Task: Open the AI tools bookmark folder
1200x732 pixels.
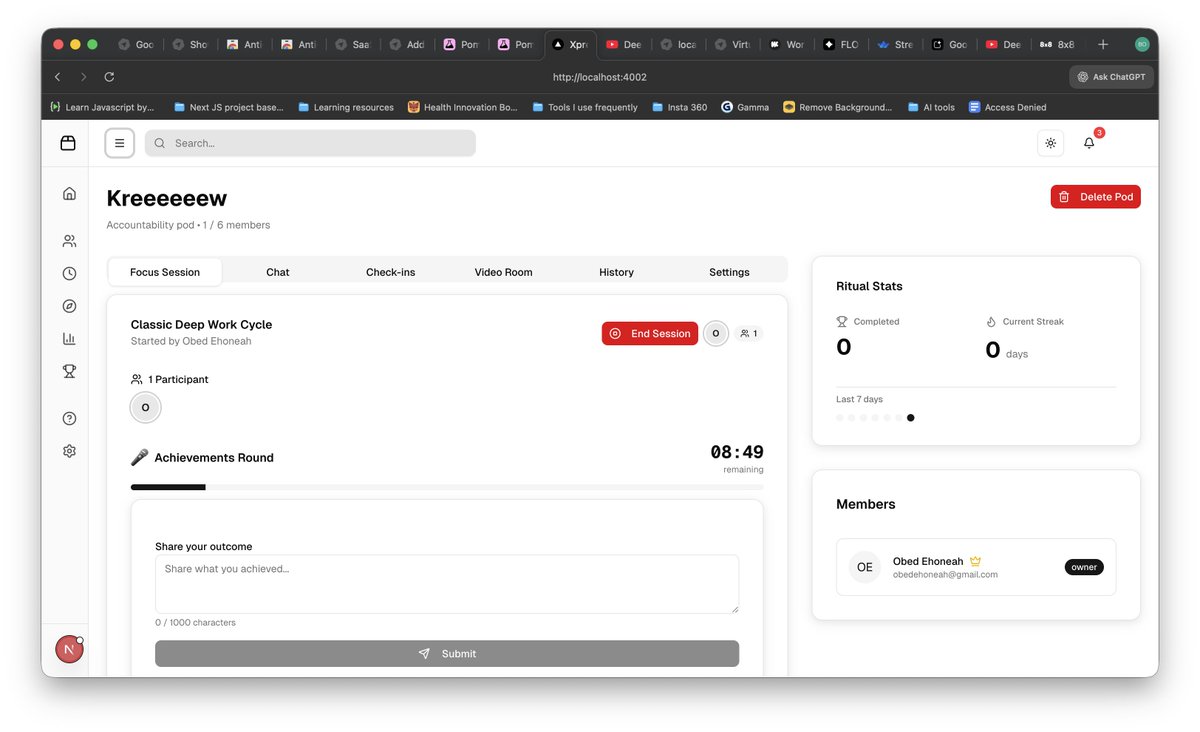Action: click(x=931, y=107)
